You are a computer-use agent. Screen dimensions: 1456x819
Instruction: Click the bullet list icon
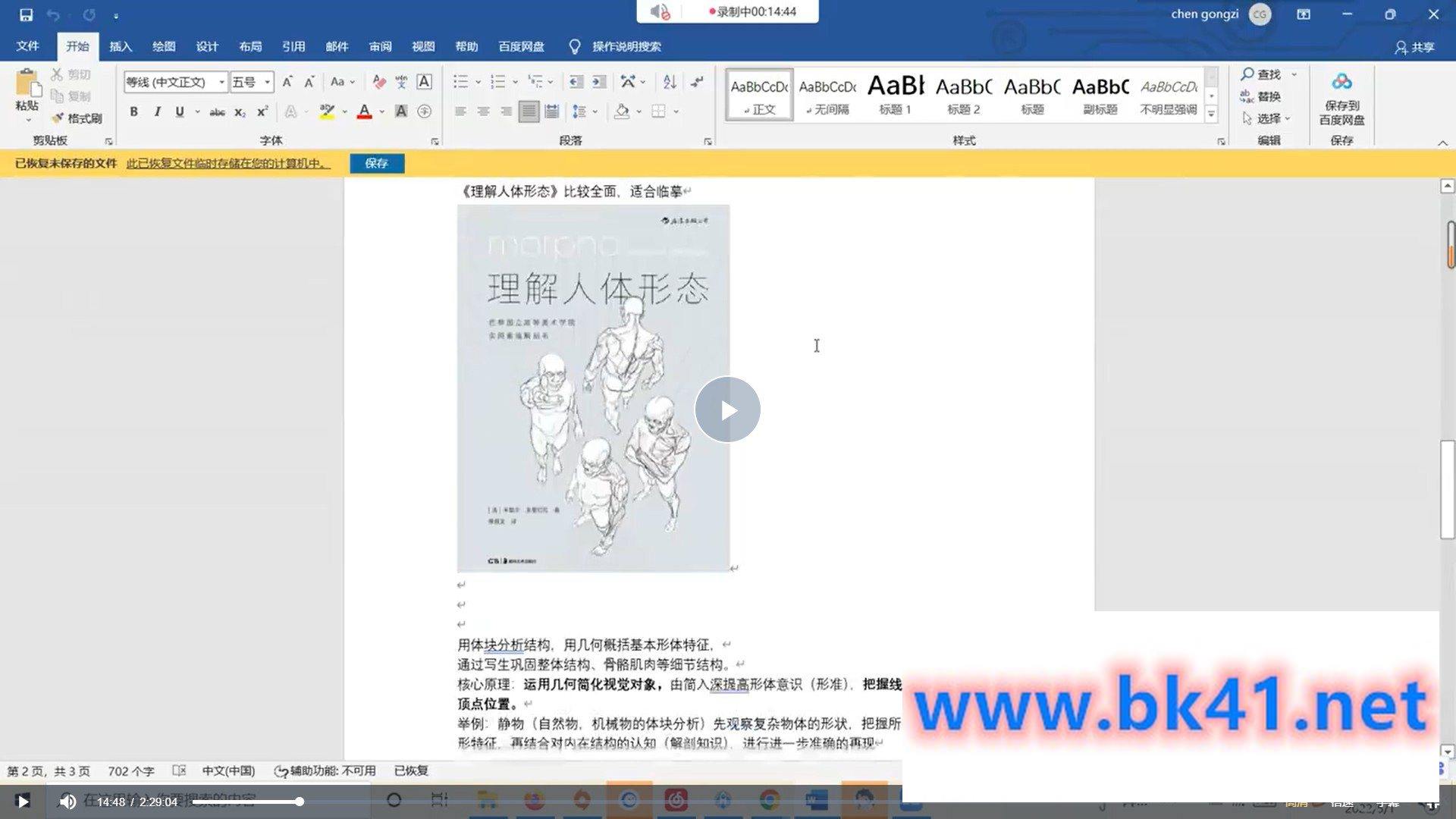[460, 82]
